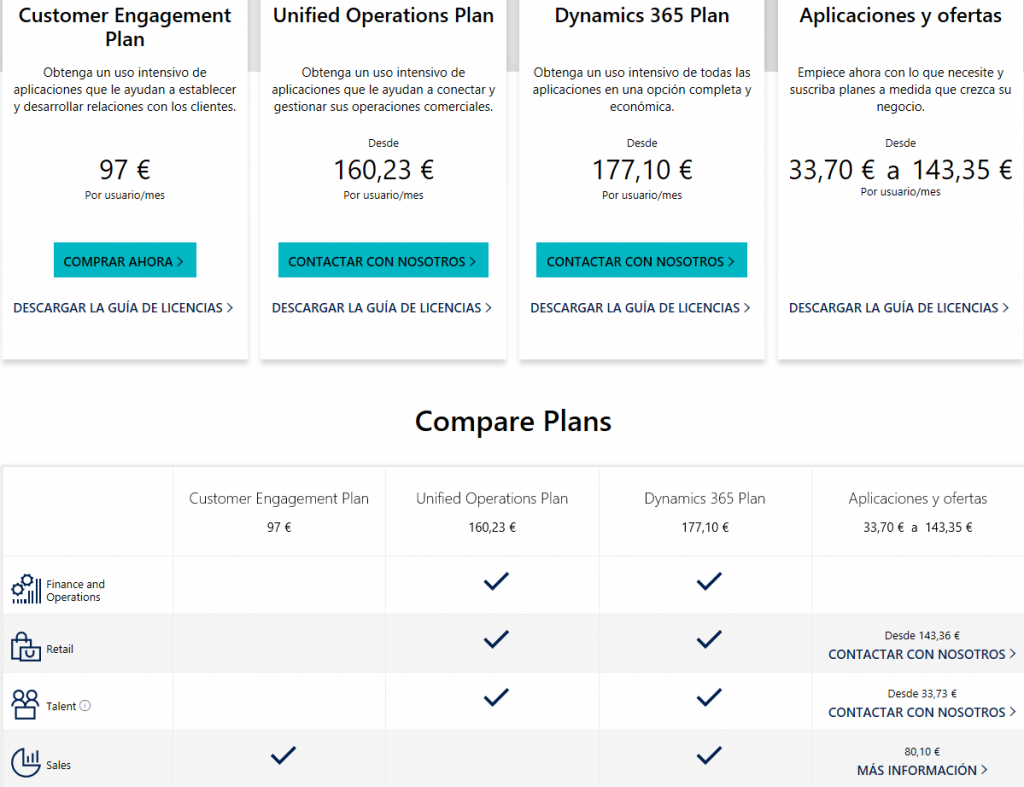
Task: Click the 80,10 € price in Sales row
Action: coord(922,752)
